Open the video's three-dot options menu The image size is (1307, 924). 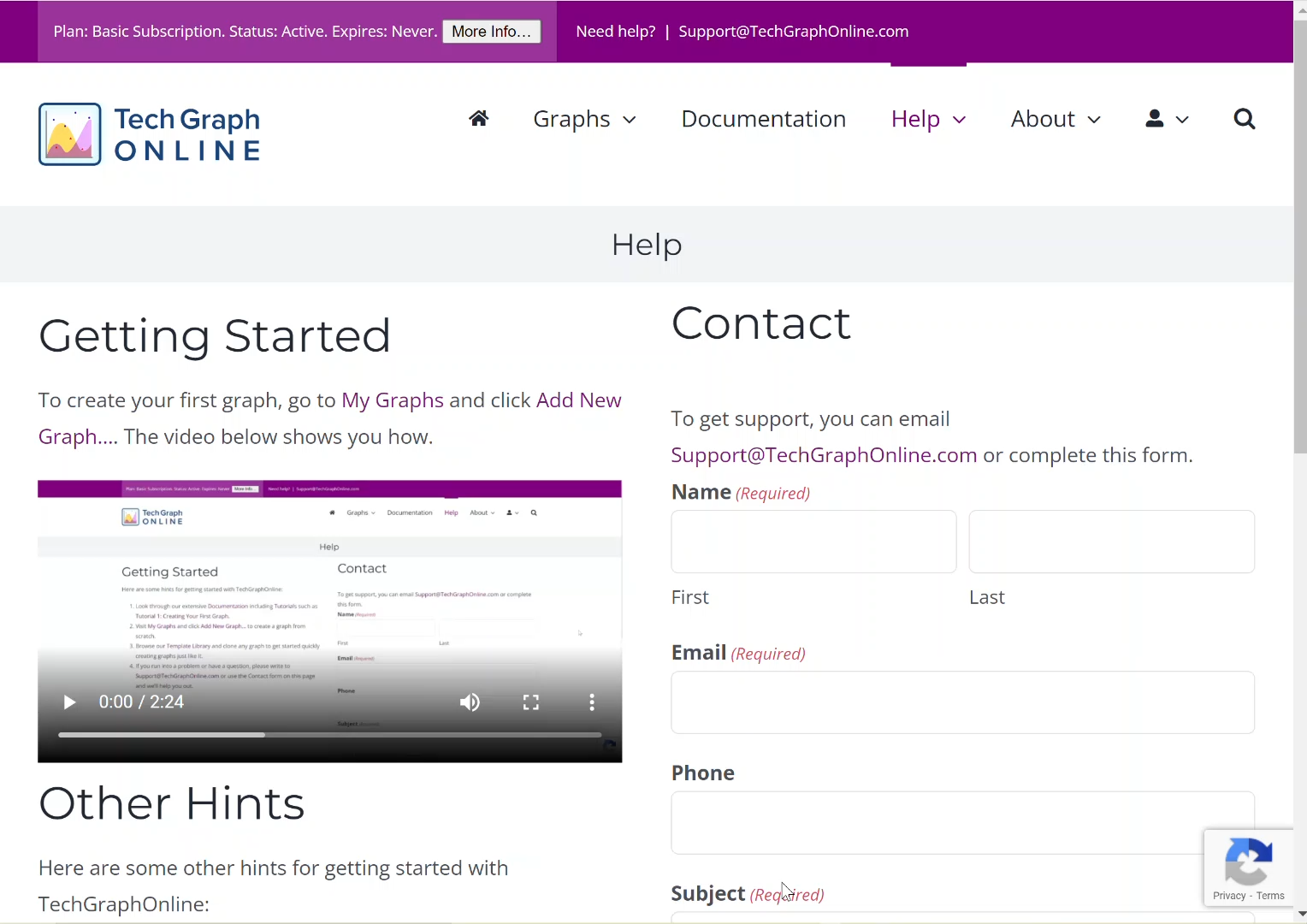pyautogui.click(x=591, y=702)
